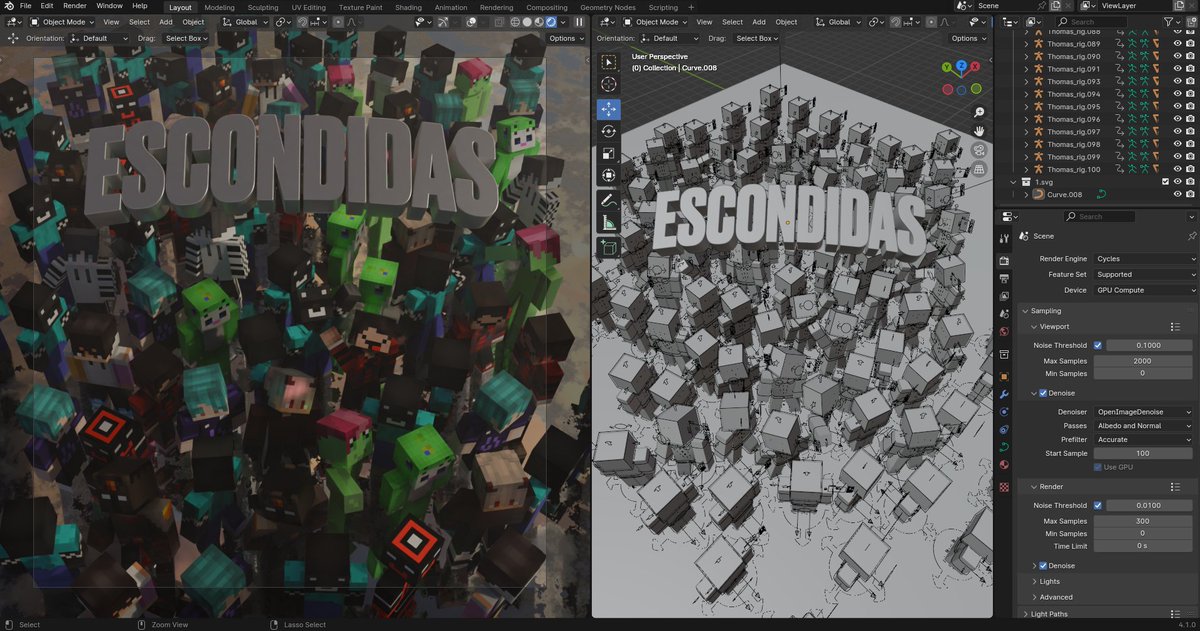Open the Tool properties tab
This screenshot has width=1200, height=631.
pyautogui.click(x=1004, y=237)
